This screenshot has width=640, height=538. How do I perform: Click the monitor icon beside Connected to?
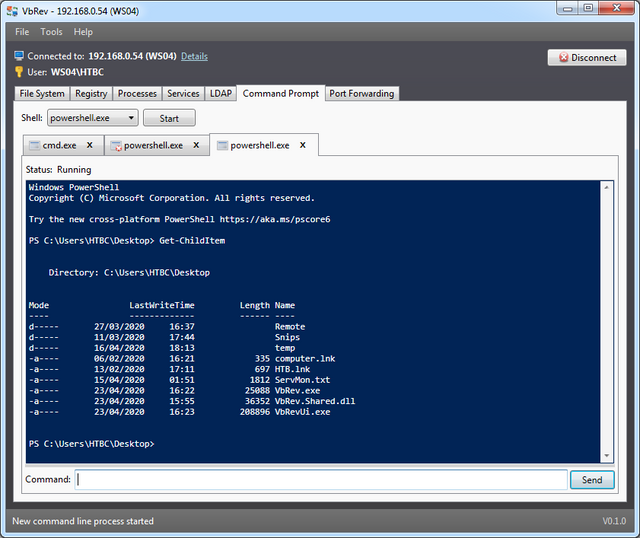point(19,57)
